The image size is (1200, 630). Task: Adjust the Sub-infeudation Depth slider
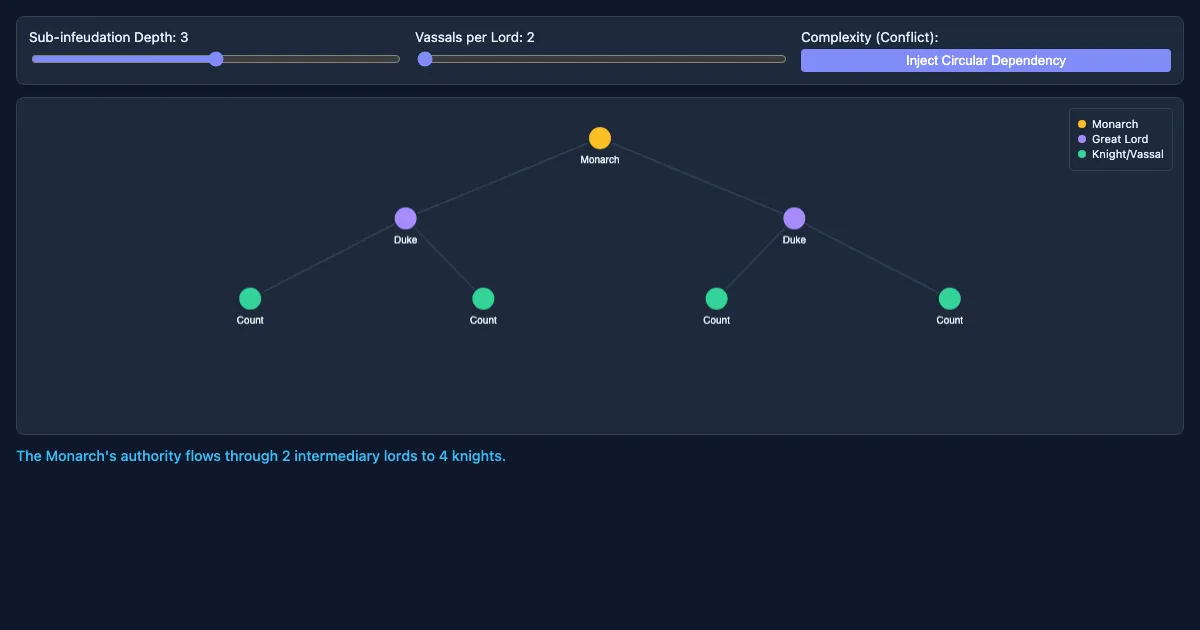click(215, 59)
